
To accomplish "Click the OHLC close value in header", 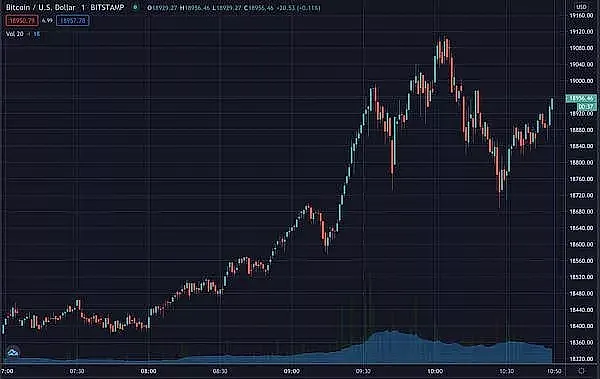I will point(259,7).
